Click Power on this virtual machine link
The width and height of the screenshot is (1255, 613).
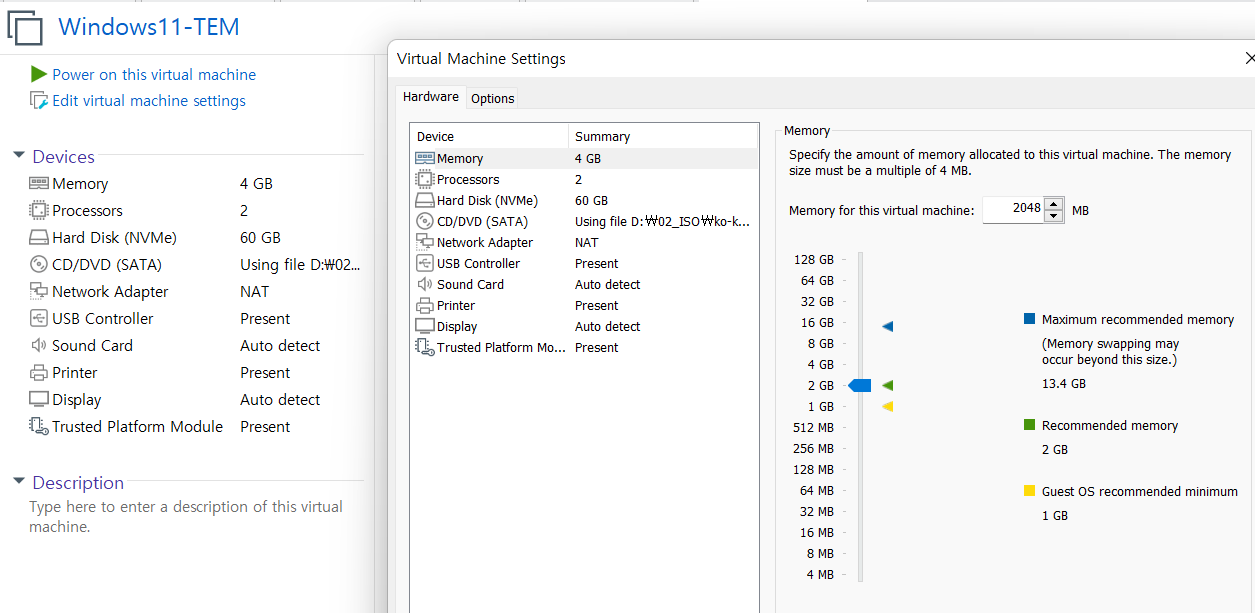pos(154,74)
